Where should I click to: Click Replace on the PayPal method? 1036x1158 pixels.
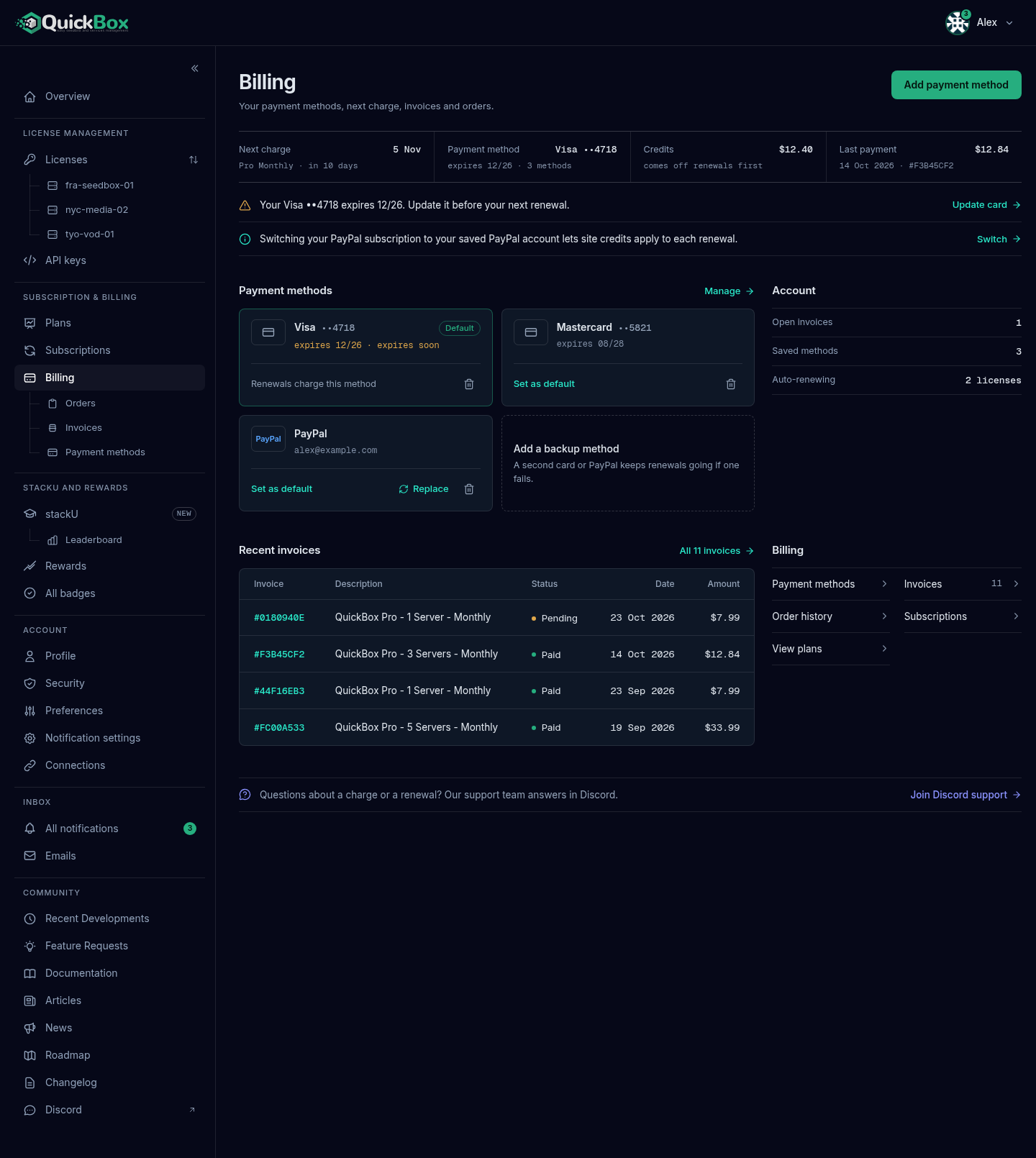[424, 489]
